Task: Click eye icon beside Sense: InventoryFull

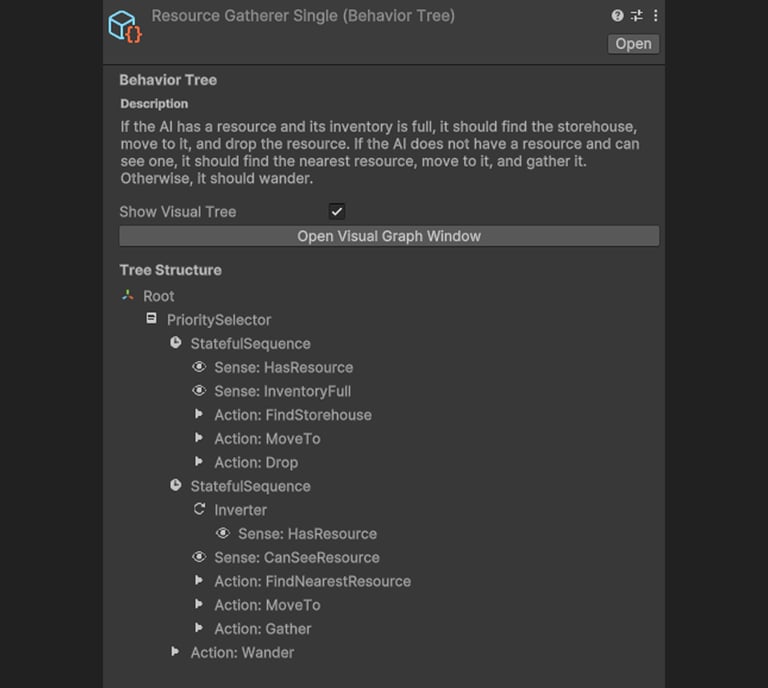Action: coord(199,391)
